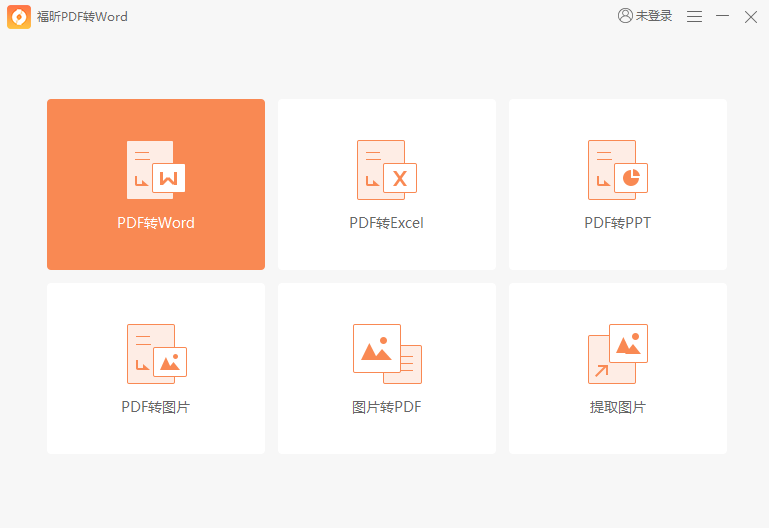This screenshot has width=769, height=528.
Task: Minimize the 福昕PDF转Word window
Action: [722, 16]
